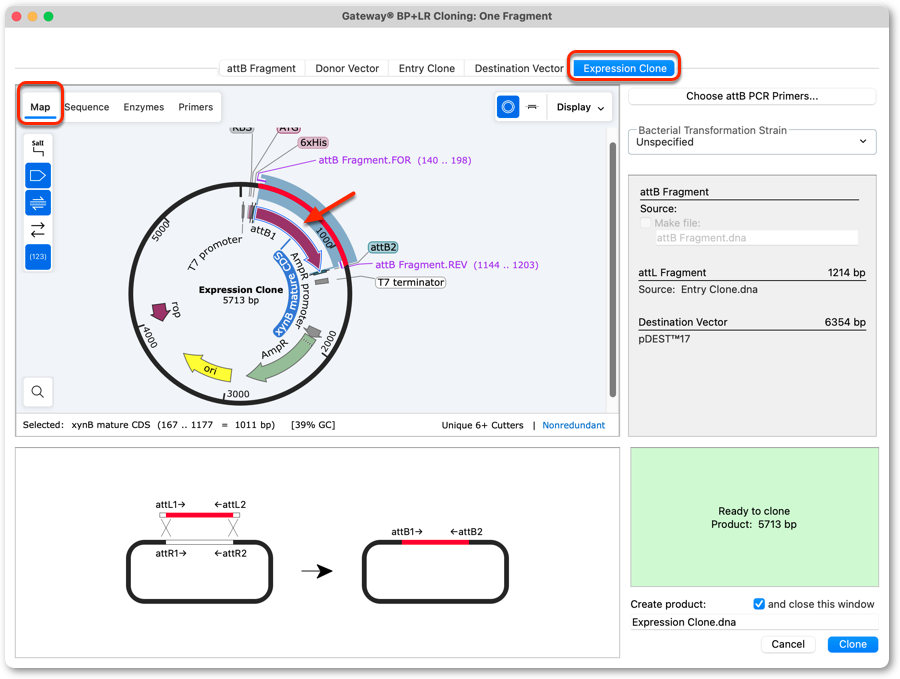Open the magnifier search tool
Viewport: 900px width, 679px height.
click(38, 391)
